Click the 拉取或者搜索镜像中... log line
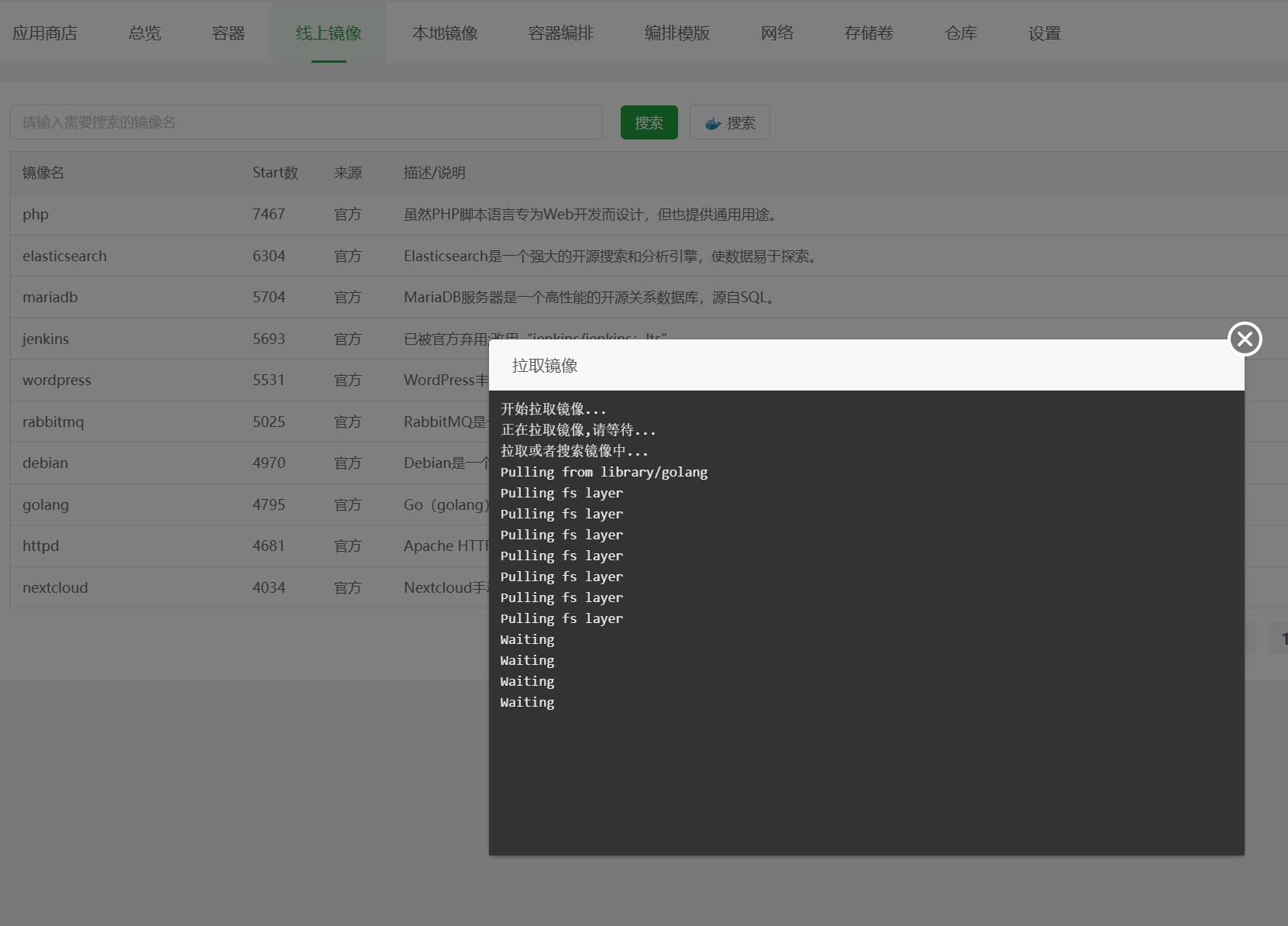 (574, 451)
